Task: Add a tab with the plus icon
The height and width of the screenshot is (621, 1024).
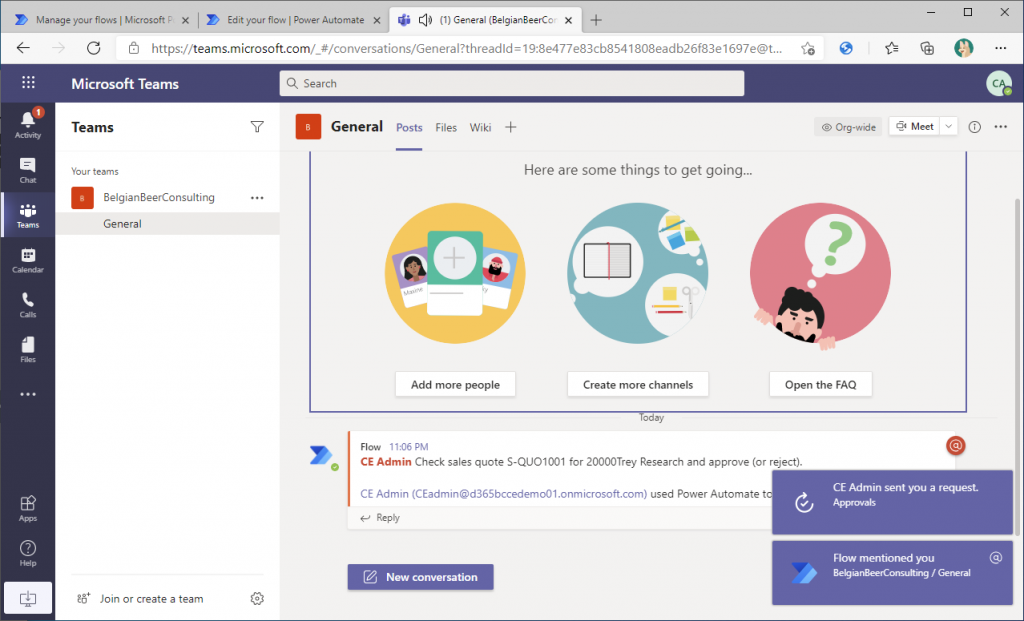Action: (x=511, y=127)
